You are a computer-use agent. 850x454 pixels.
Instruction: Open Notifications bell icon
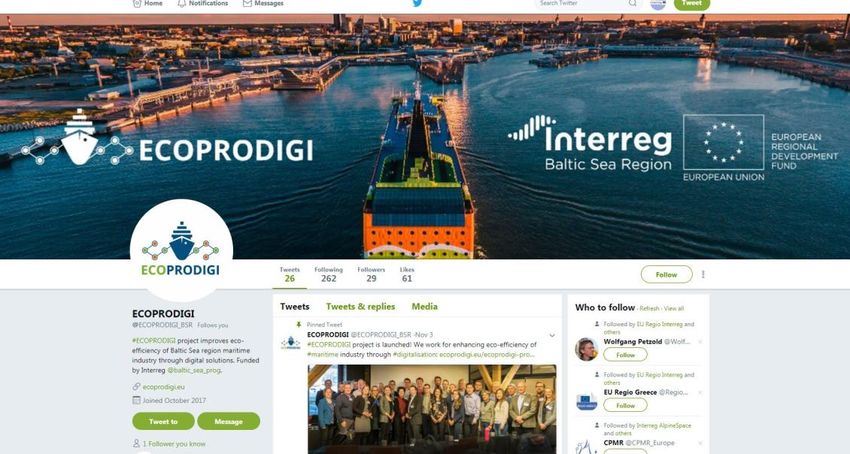[x=182, y=3]
